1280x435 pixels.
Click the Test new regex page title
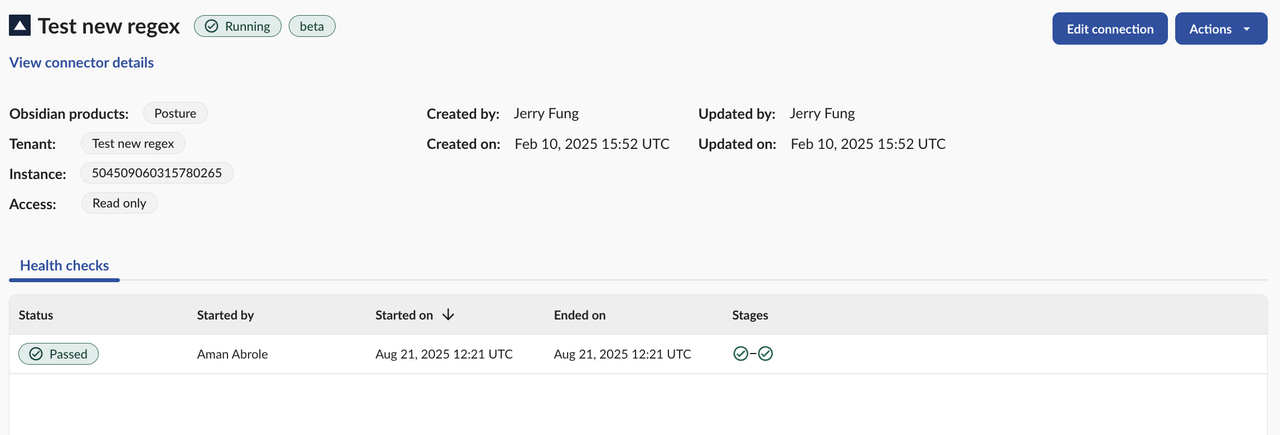109,27
